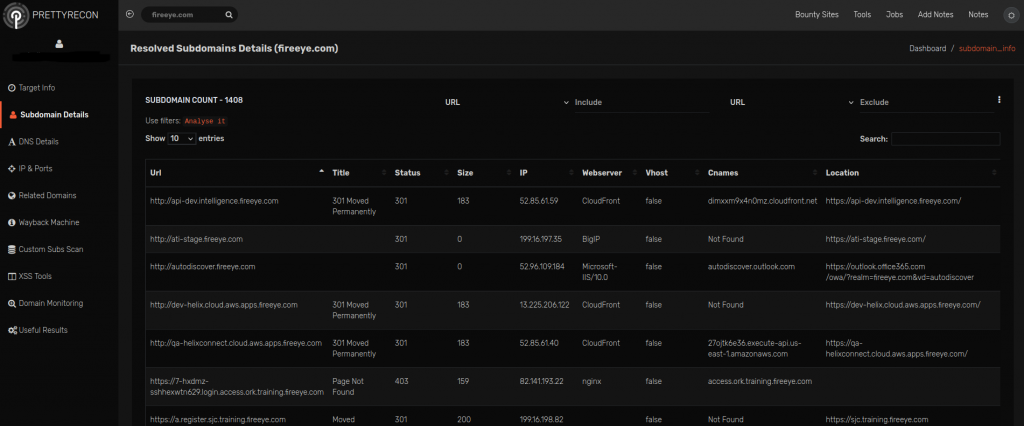
Task: Click http://autodiscover.fireeye.com URL cell
Action: pyautogui.click(x=202, y=267)
